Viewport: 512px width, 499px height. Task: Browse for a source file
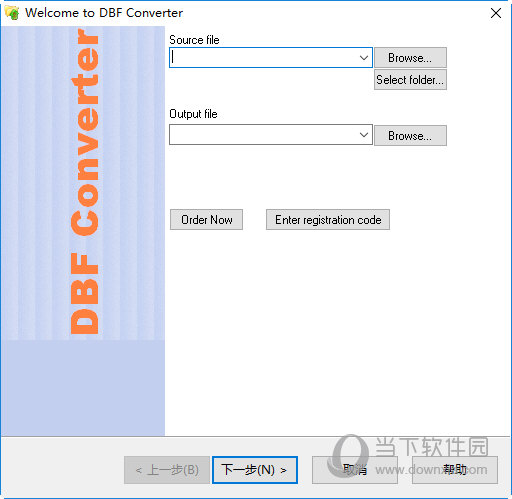click(x=410, y=58)
